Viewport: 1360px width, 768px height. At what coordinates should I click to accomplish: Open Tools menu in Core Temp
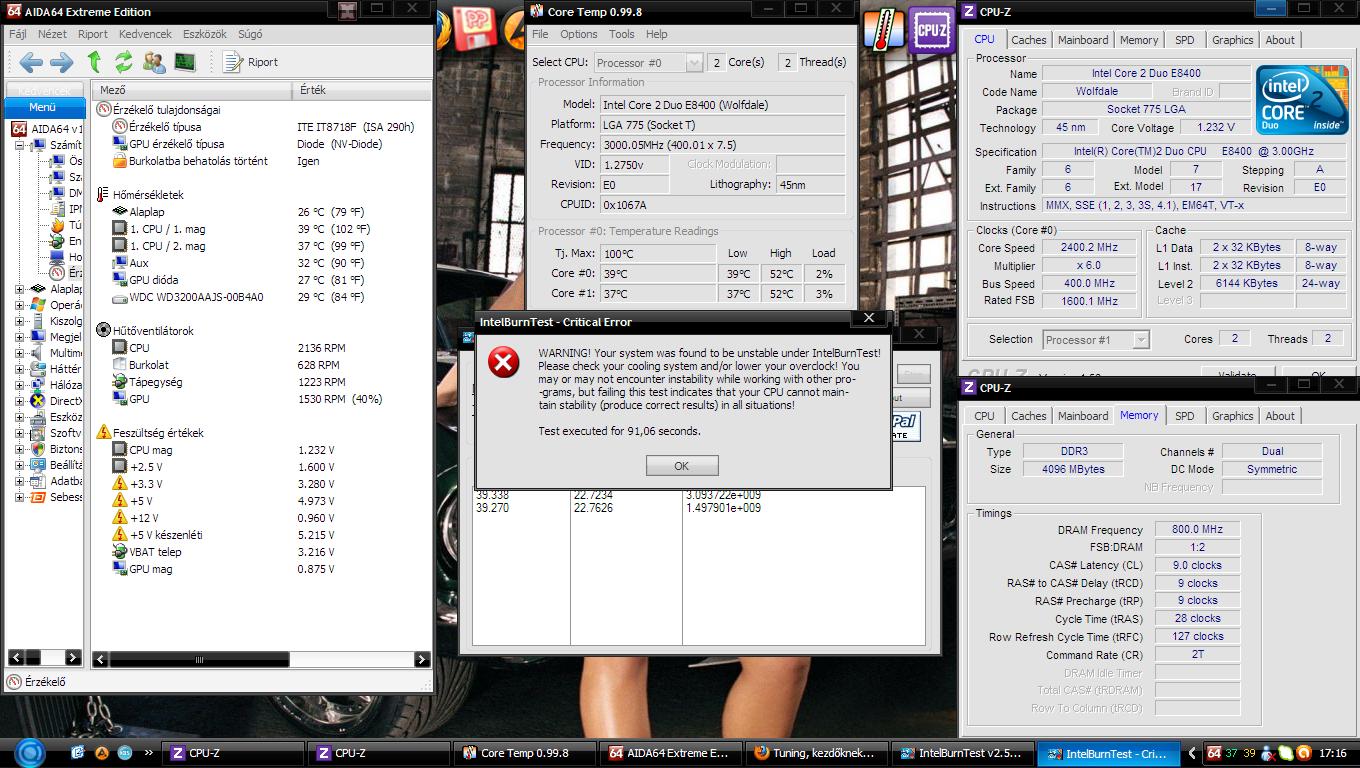pos(621,34)
